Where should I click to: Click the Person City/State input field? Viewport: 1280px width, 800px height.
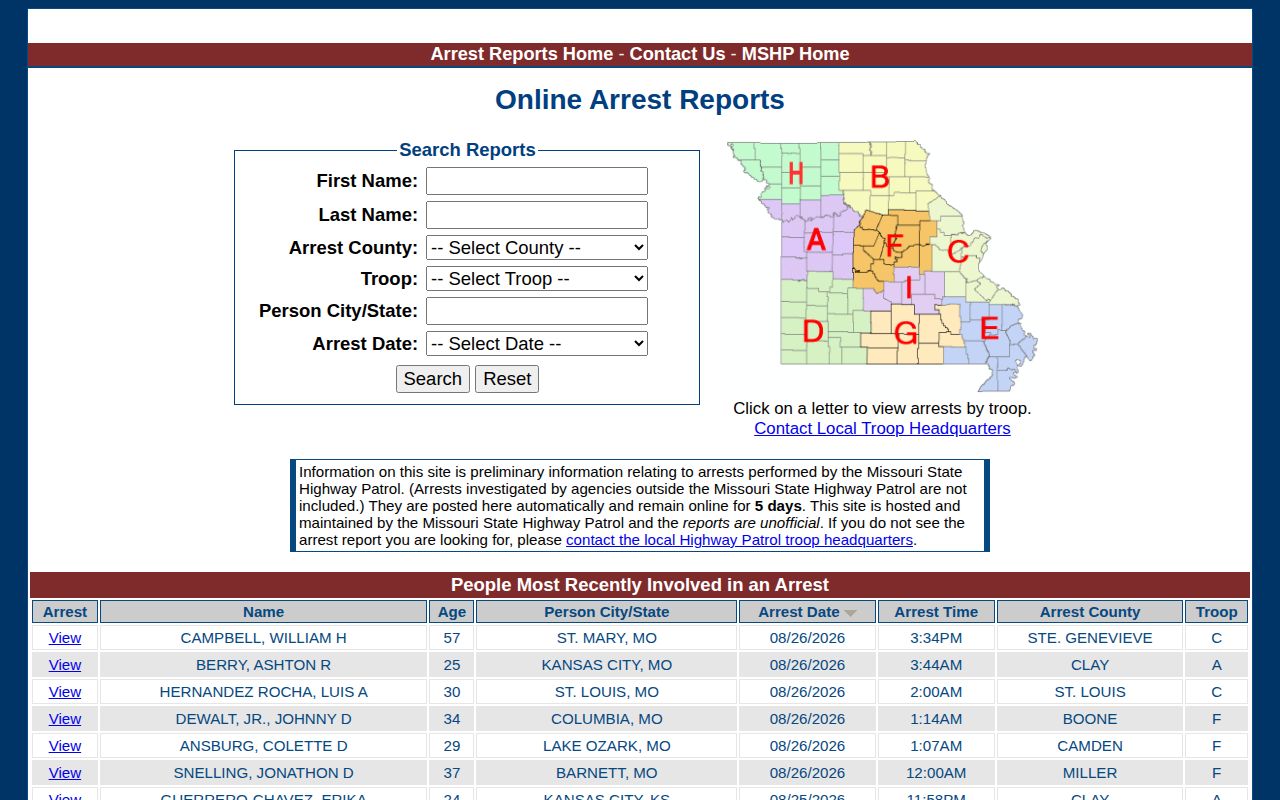click(x=537, y=311)
